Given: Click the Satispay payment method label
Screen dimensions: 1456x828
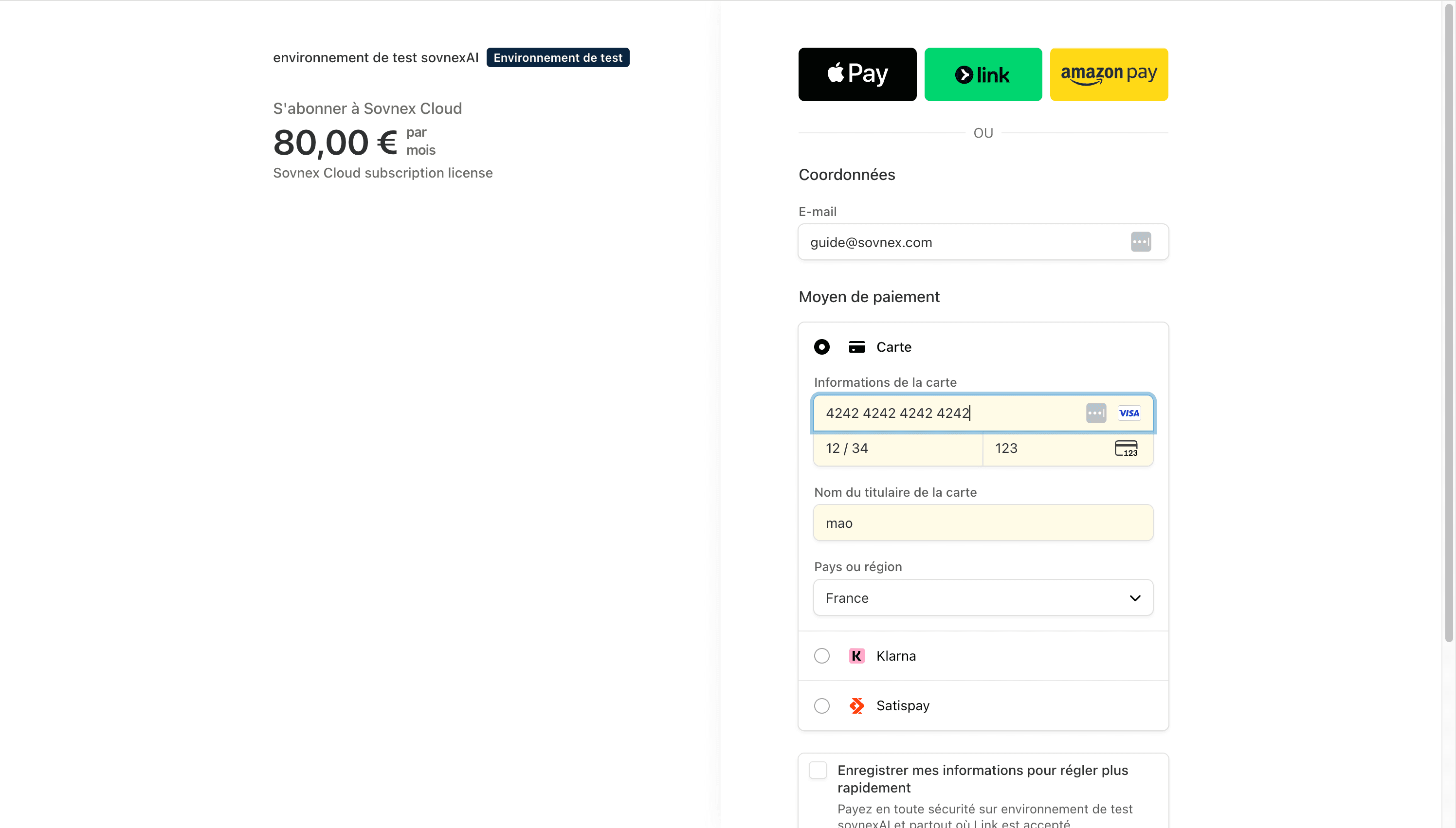Looking at the screenshot, I should pyautogui.click(x=903, y=706).
